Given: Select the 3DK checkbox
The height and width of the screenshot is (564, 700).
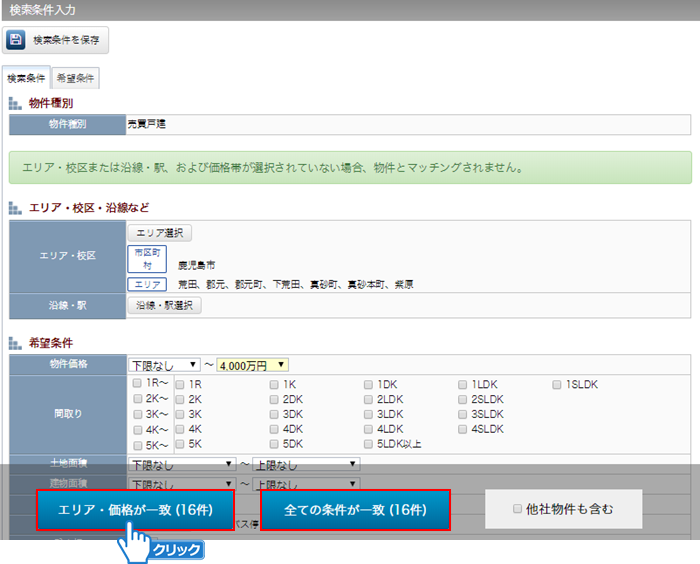Looking at the screenshot, I should (274, 414).
